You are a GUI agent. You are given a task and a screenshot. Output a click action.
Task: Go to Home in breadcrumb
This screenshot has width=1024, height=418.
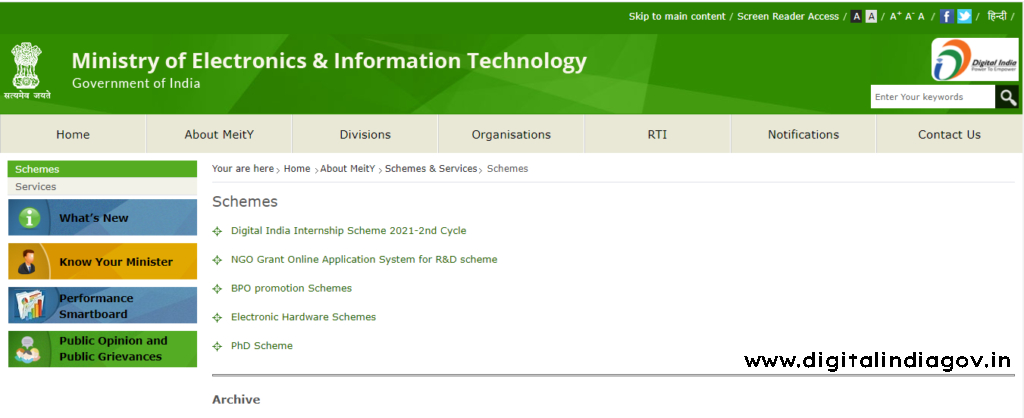pos(297,169)
